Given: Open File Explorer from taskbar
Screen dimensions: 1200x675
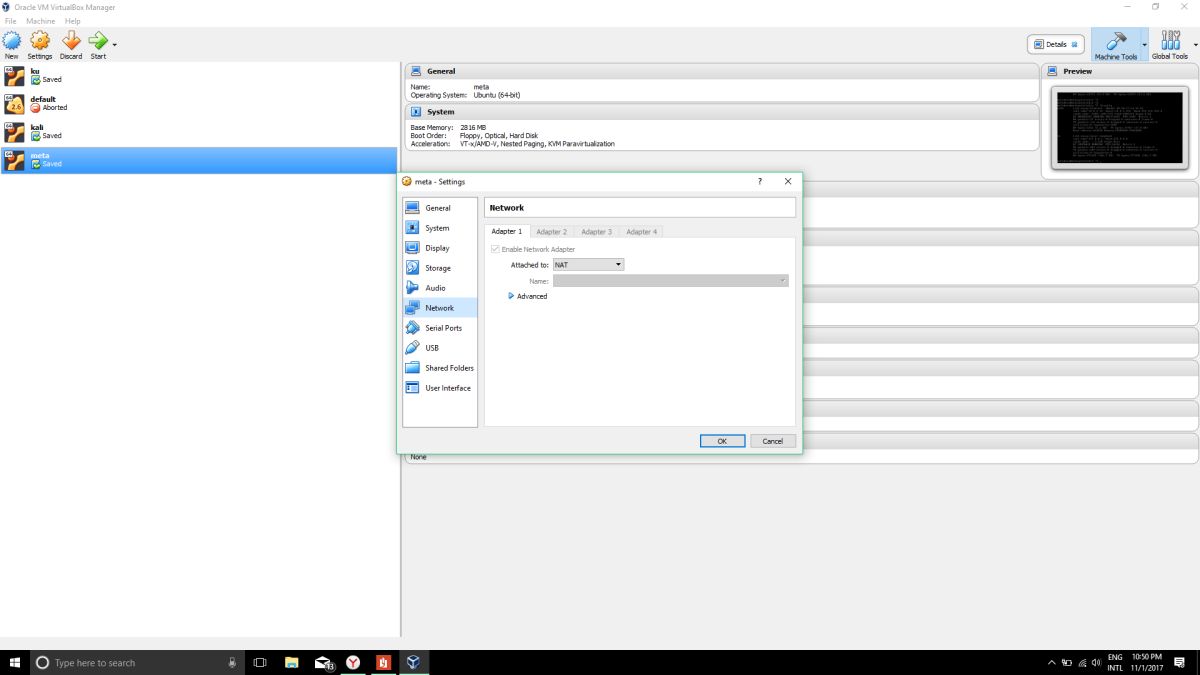Looking at the screenshot, I should coord(291,662).
